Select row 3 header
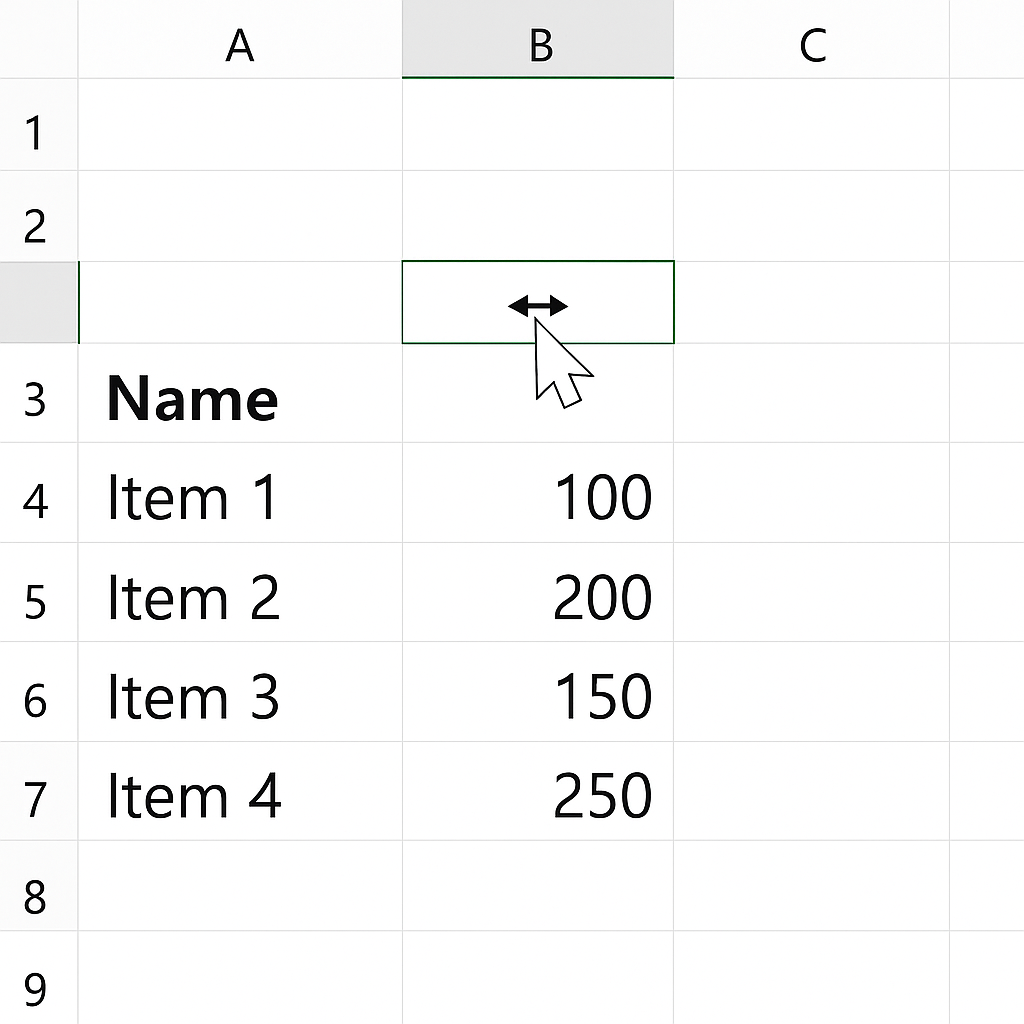 coord(39,393)
